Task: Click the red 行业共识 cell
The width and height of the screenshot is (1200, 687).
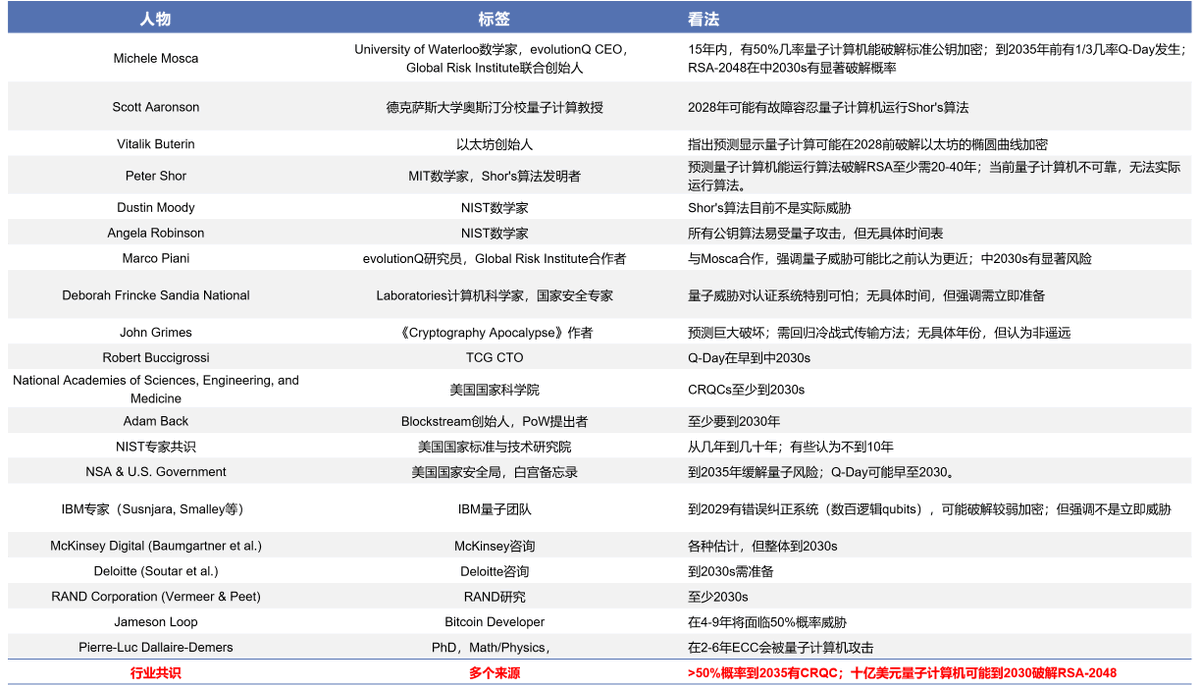Action: coord(156,672)
